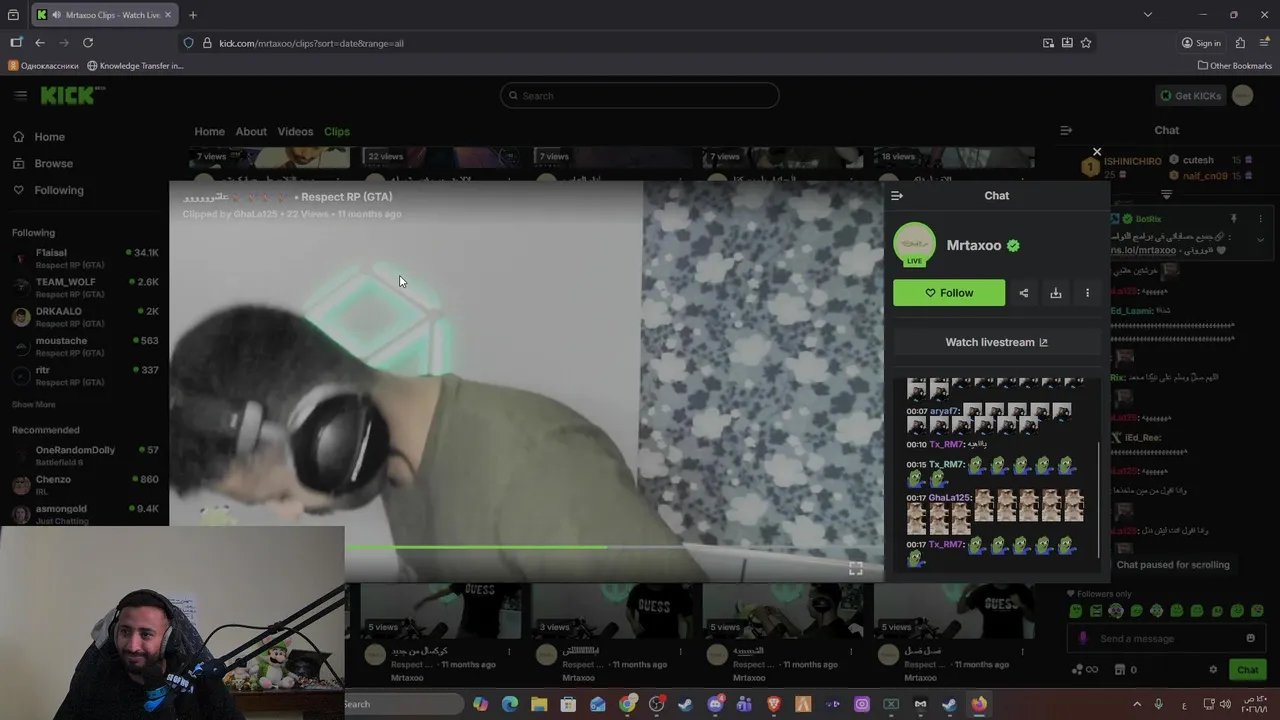Go back with the browser back arrow
Viewport: 1280px width, 720px height.
tap(40, 43)
